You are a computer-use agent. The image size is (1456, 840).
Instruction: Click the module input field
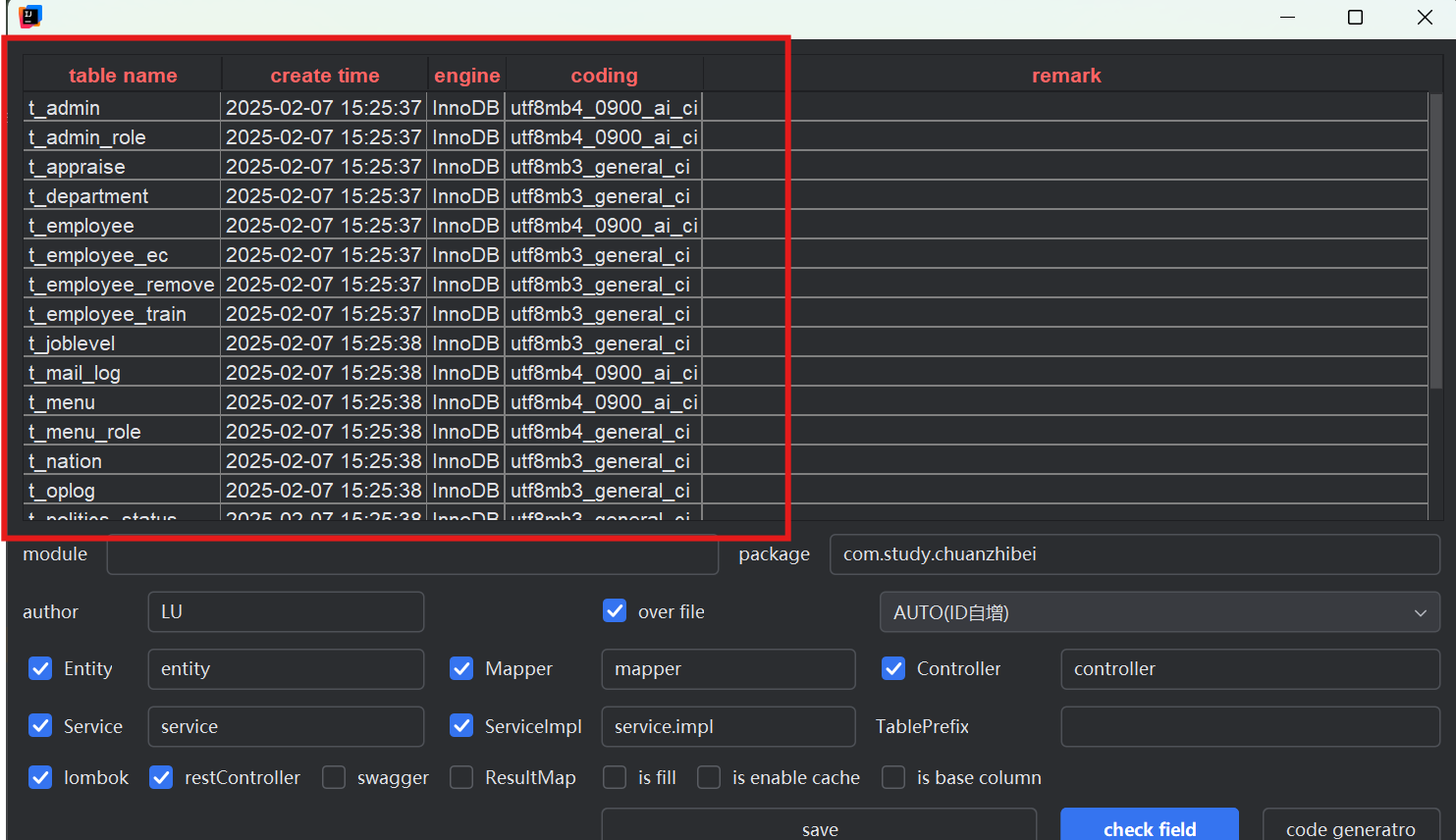pos(412,553)
